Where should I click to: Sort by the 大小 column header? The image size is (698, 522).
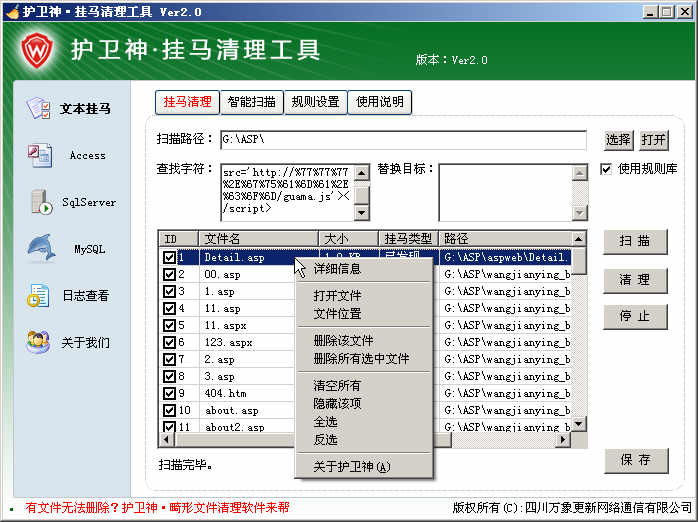tap(349, 239)
